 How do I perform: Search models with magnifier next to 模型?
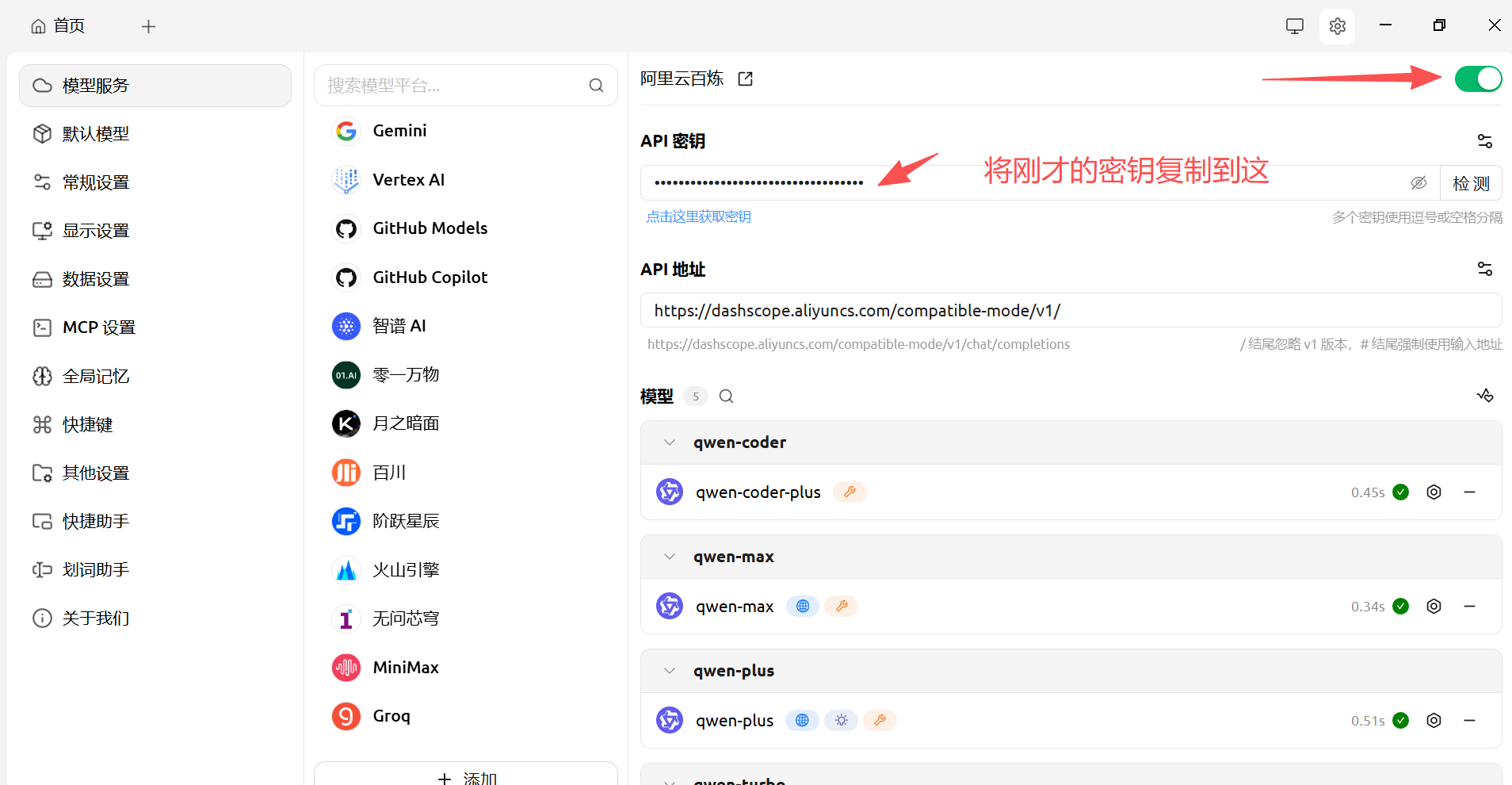point(726,396)
